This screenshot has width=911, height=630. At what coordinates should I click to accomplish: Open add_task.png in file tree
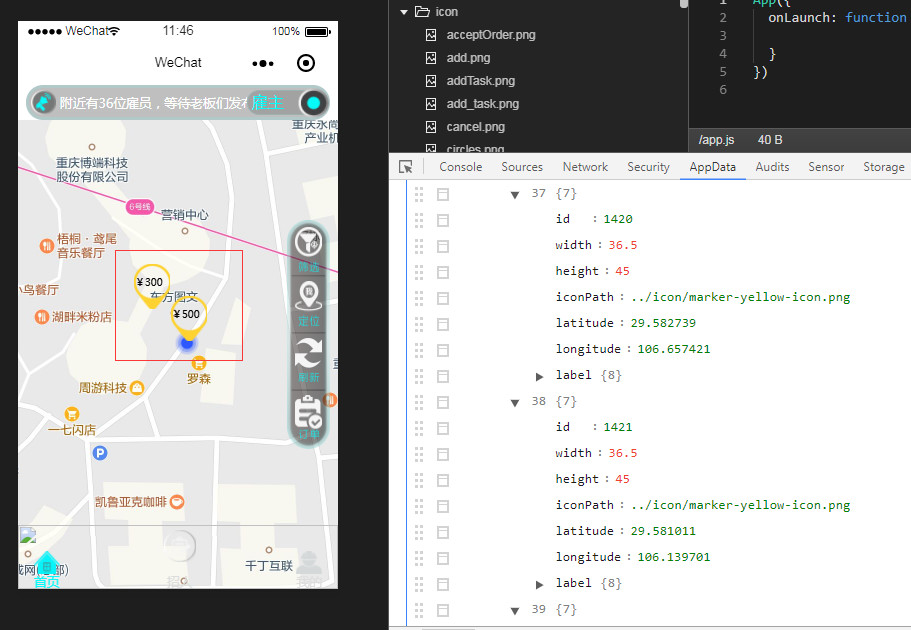click(483, 104)
